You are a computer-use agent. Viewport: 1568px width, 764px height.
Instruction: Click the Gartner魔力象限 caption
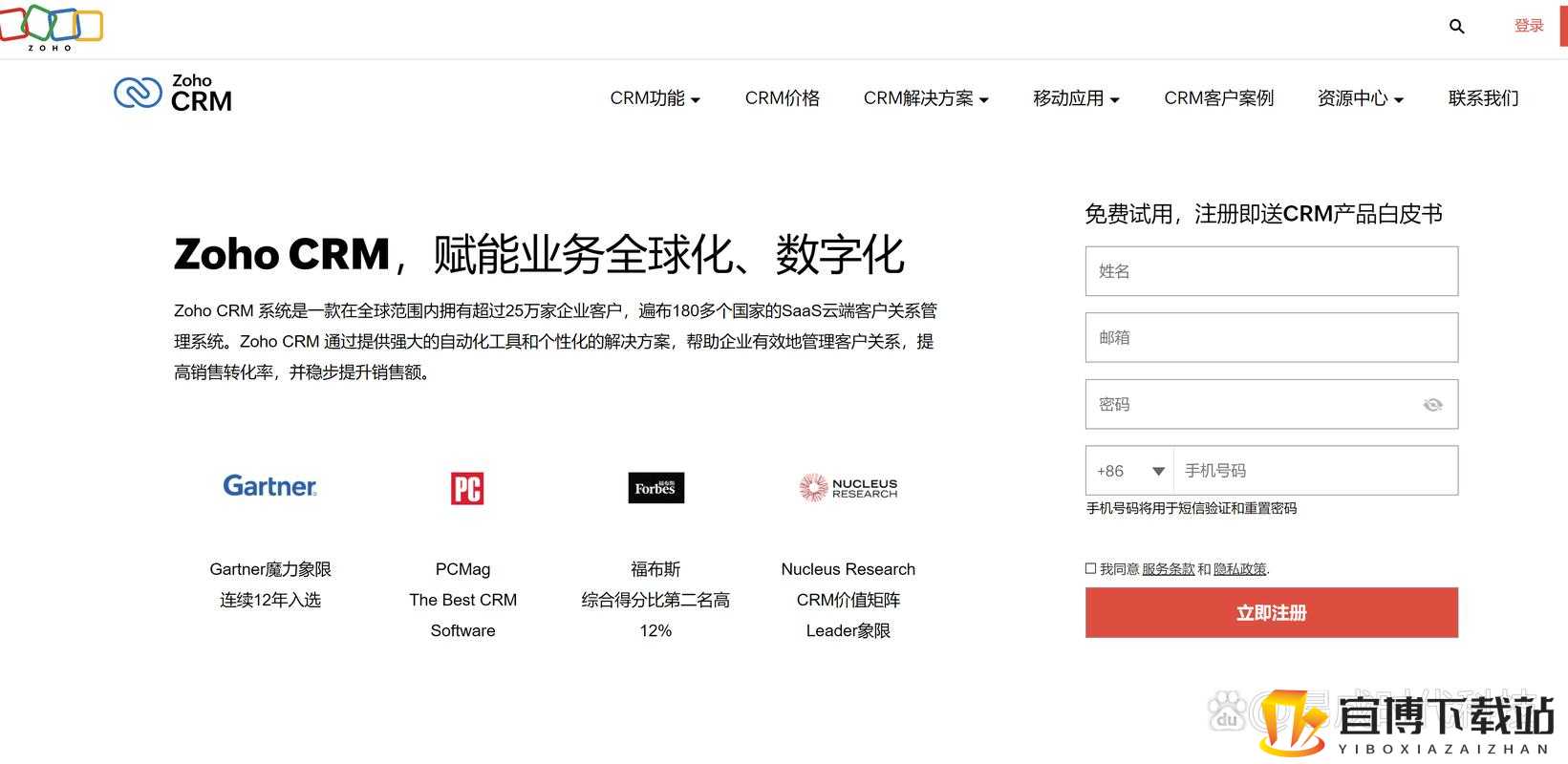(270, 569)
